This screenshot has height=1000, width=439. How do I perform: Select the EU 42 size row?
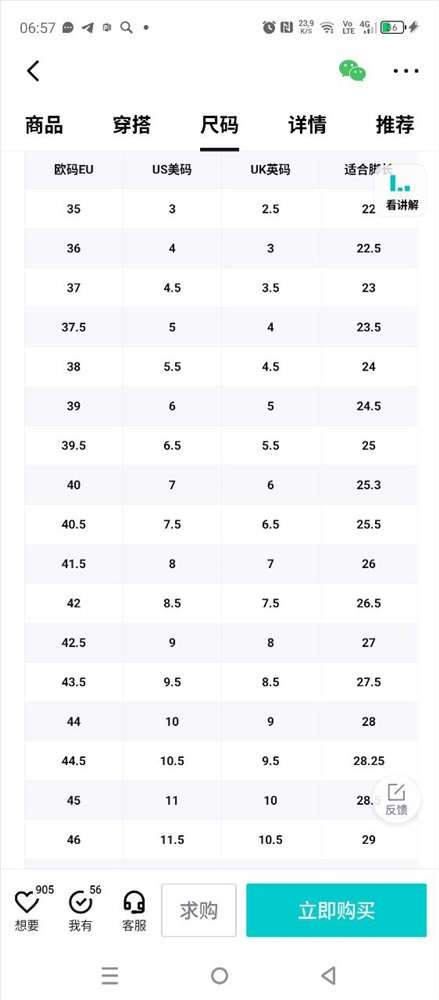coord(221,603)
